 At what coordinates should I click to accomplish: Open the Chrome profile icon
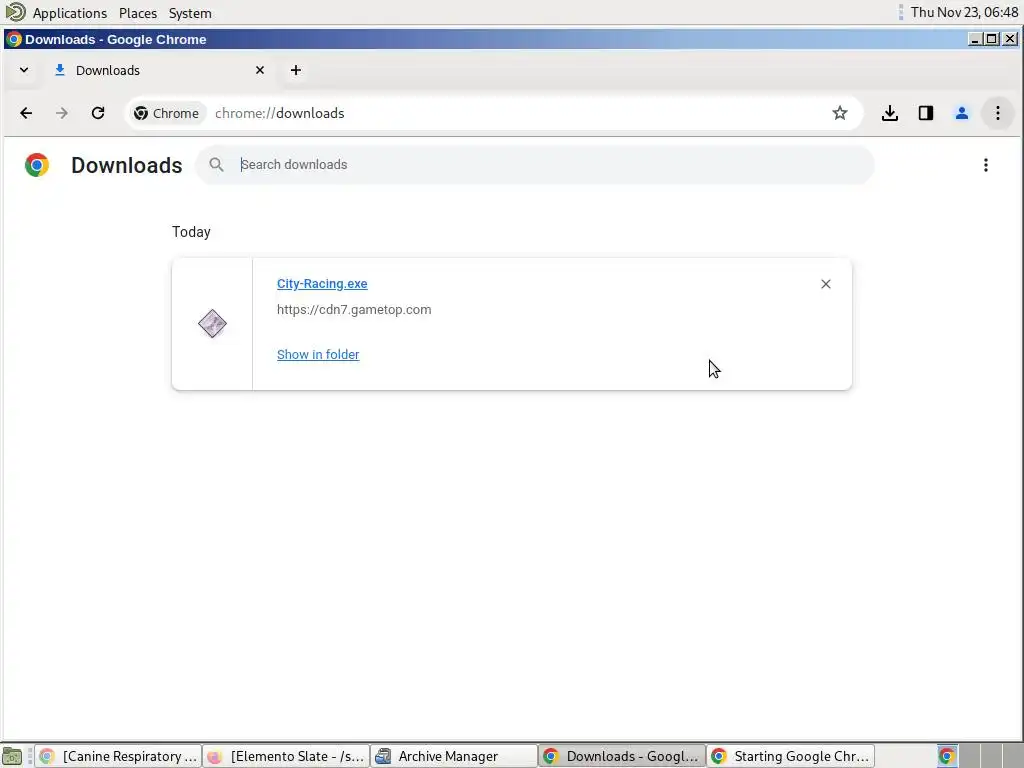click(961, 113)
